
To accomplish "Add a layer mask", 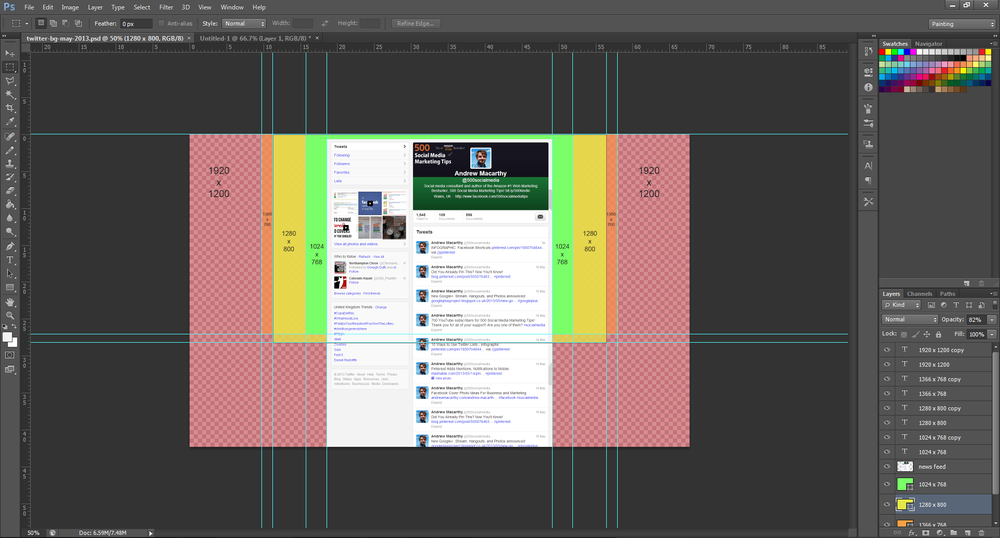I will 925,533.
